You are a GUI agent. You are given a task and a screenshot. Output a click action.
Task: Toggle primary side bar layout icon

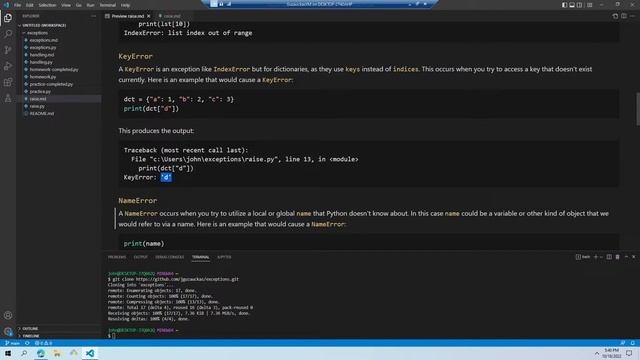[564, 5]
